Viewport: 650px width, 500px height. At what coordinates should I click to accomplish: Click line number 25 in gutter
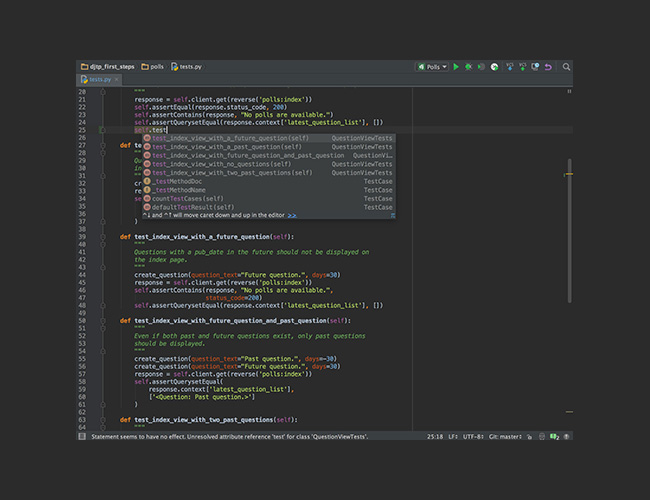point(82,130)
